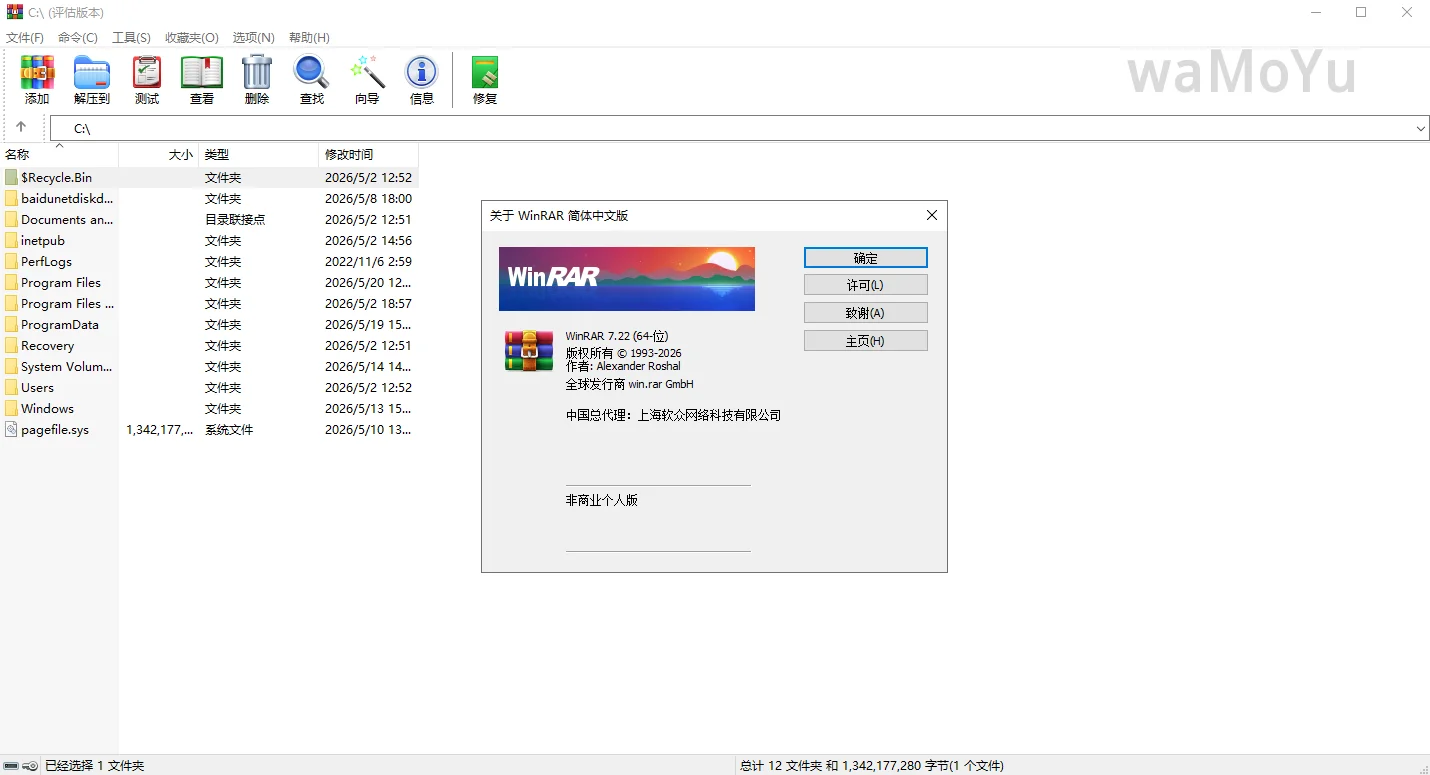Viewport: 1430px width, 775px height.
Task: Click the 已经选择 1 文件夹 status text
Action: point(94,766)
